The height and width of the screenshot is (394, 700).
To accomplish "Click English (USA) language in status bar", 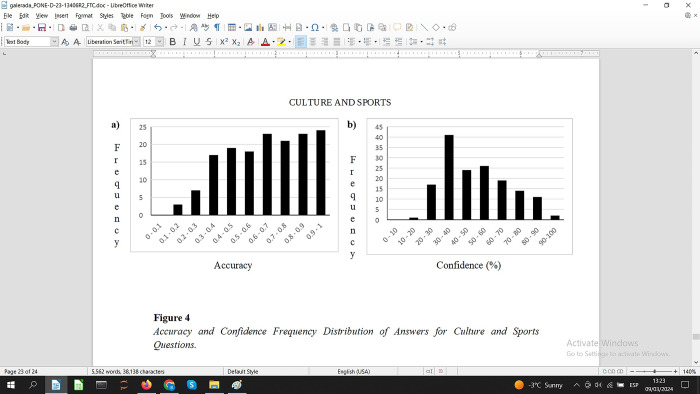I will pyautogui.click(x=354, y=371).
